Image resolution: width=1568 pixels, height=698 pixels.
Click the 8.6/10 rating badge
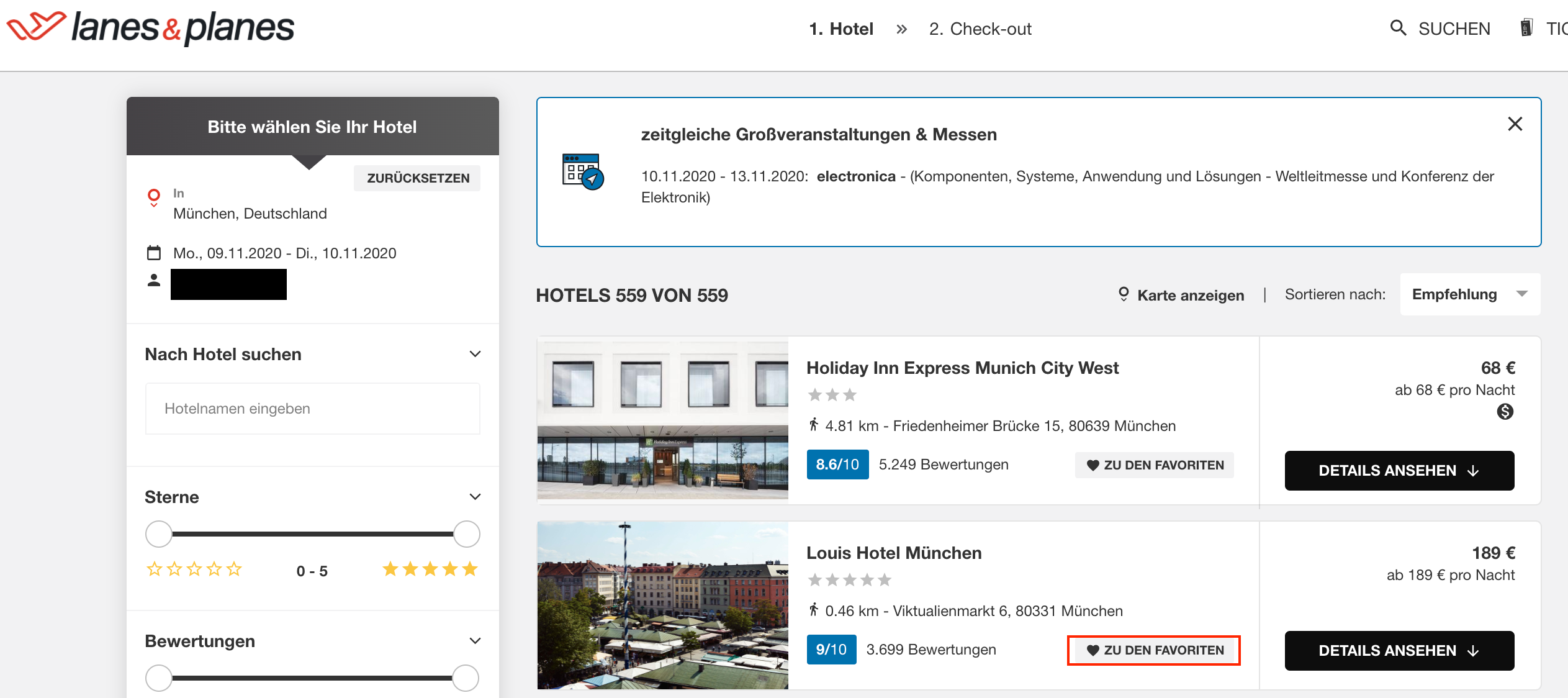(x=837, y=465)
